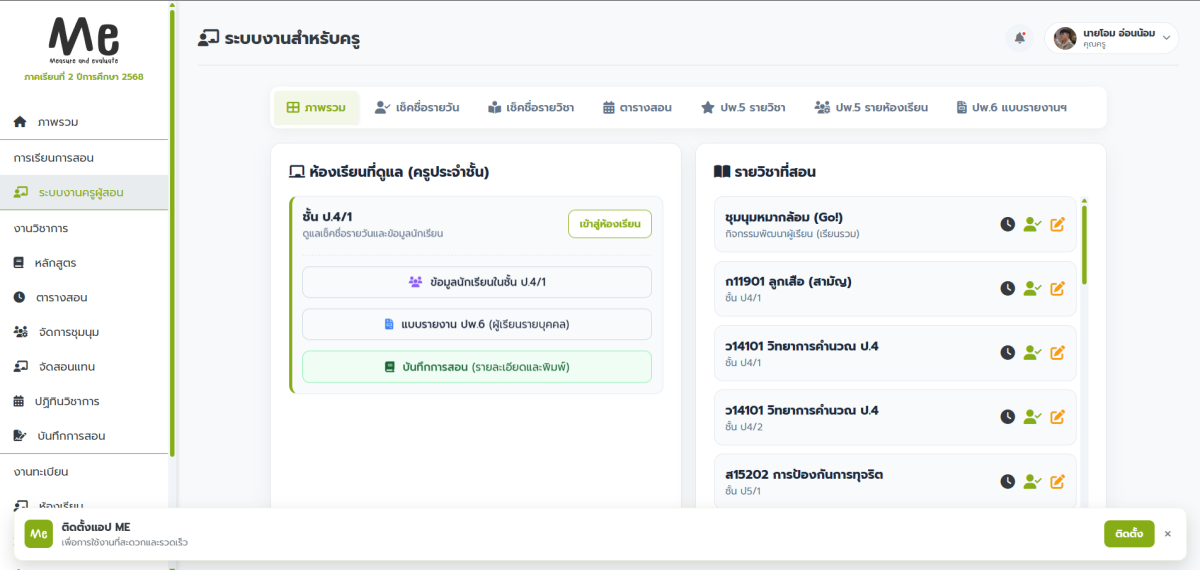Switch to the เช็คชื่อรายวัน tab
Viewport: 1200px width, 570px height.
(x=417, y=107)
